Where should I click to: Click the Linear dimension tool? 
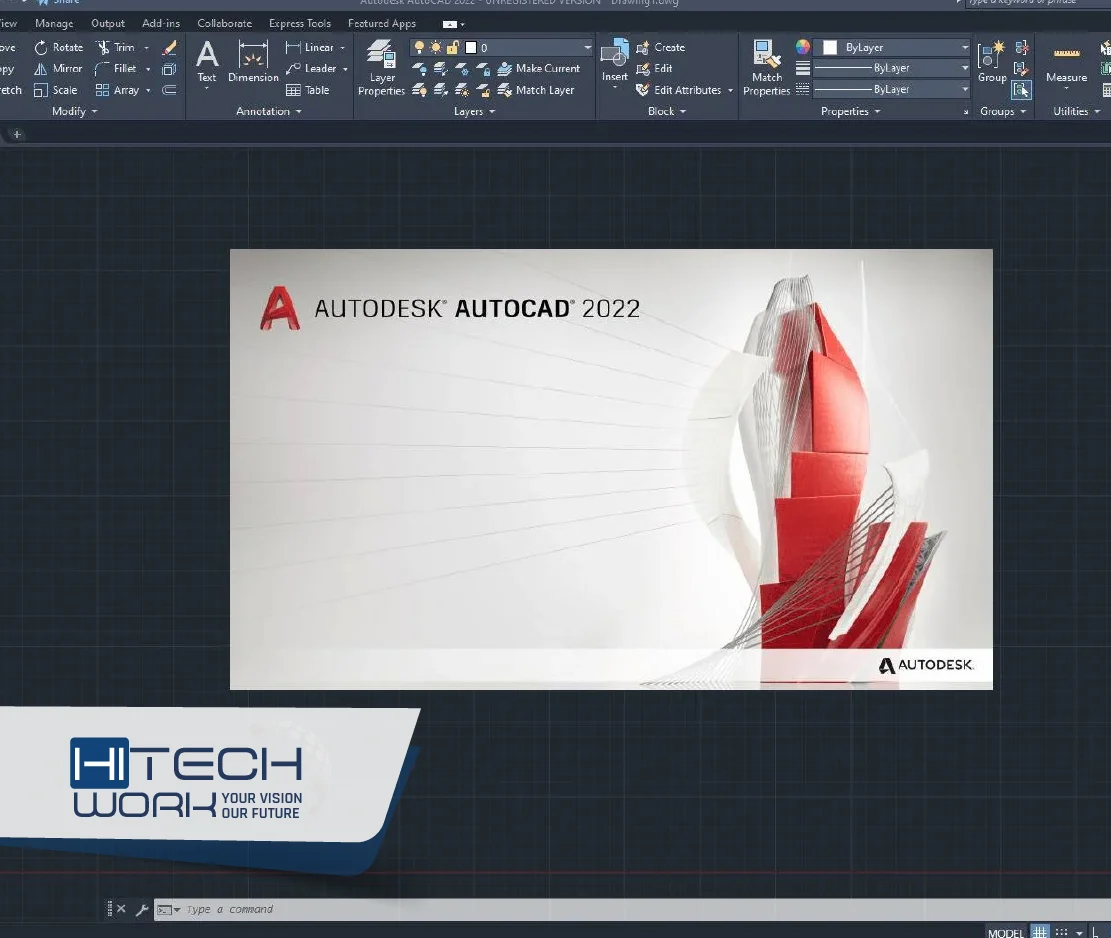(310, 47)
